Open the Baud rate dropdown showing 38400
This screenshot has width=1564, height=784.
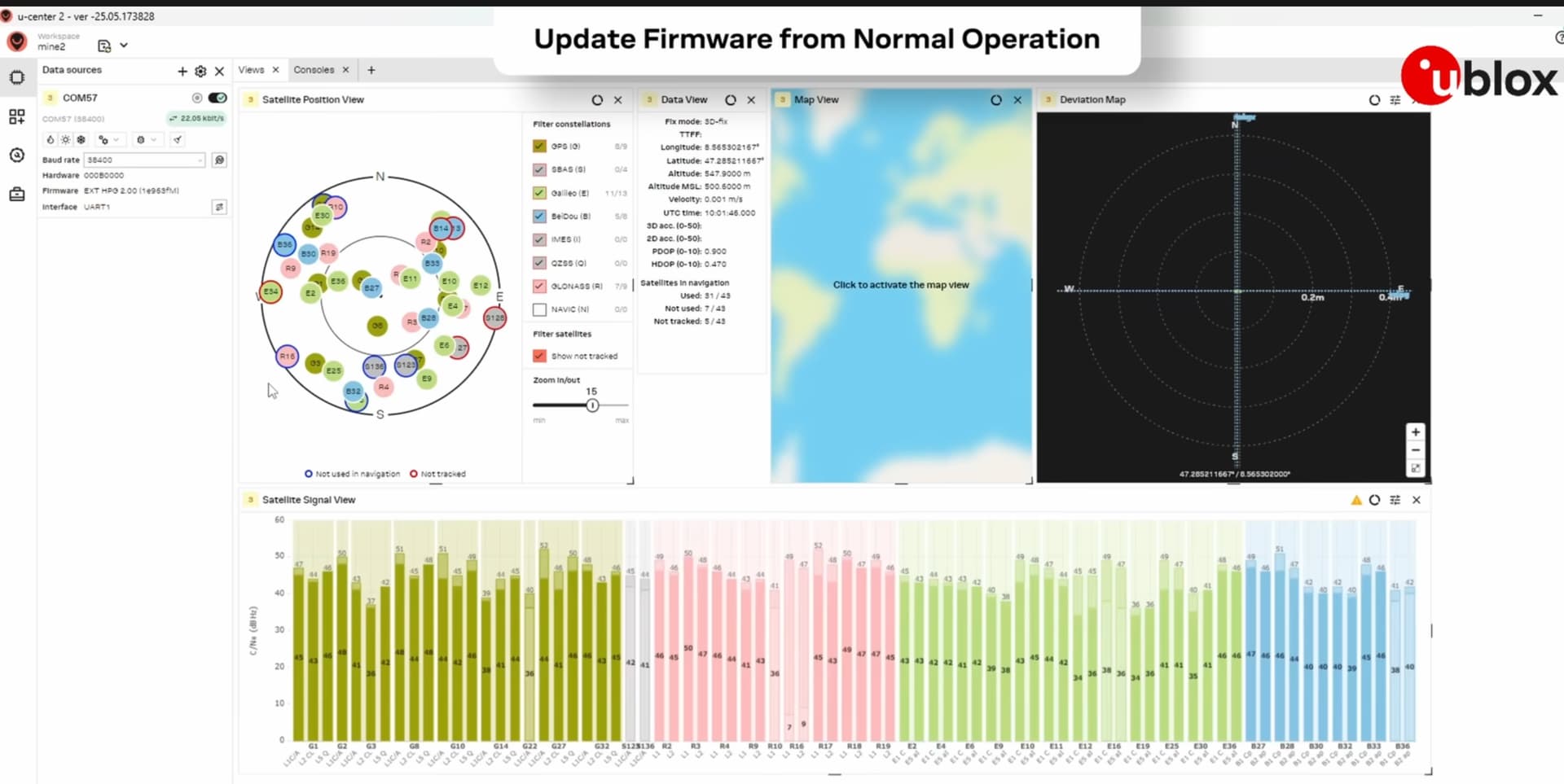click(144, 160)
